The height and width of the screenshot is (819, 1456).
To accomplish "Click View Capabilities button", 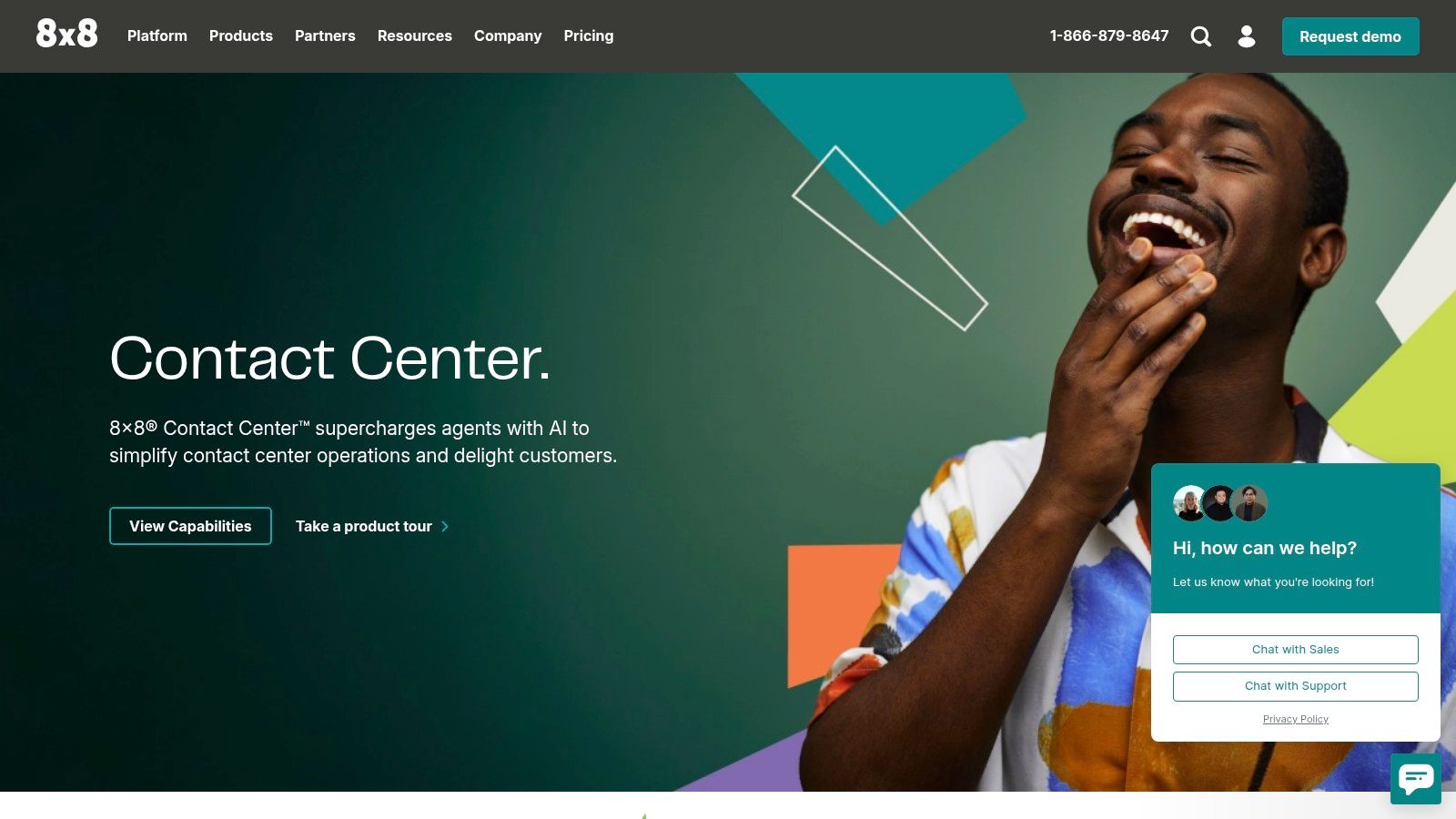I will point(190,526).
